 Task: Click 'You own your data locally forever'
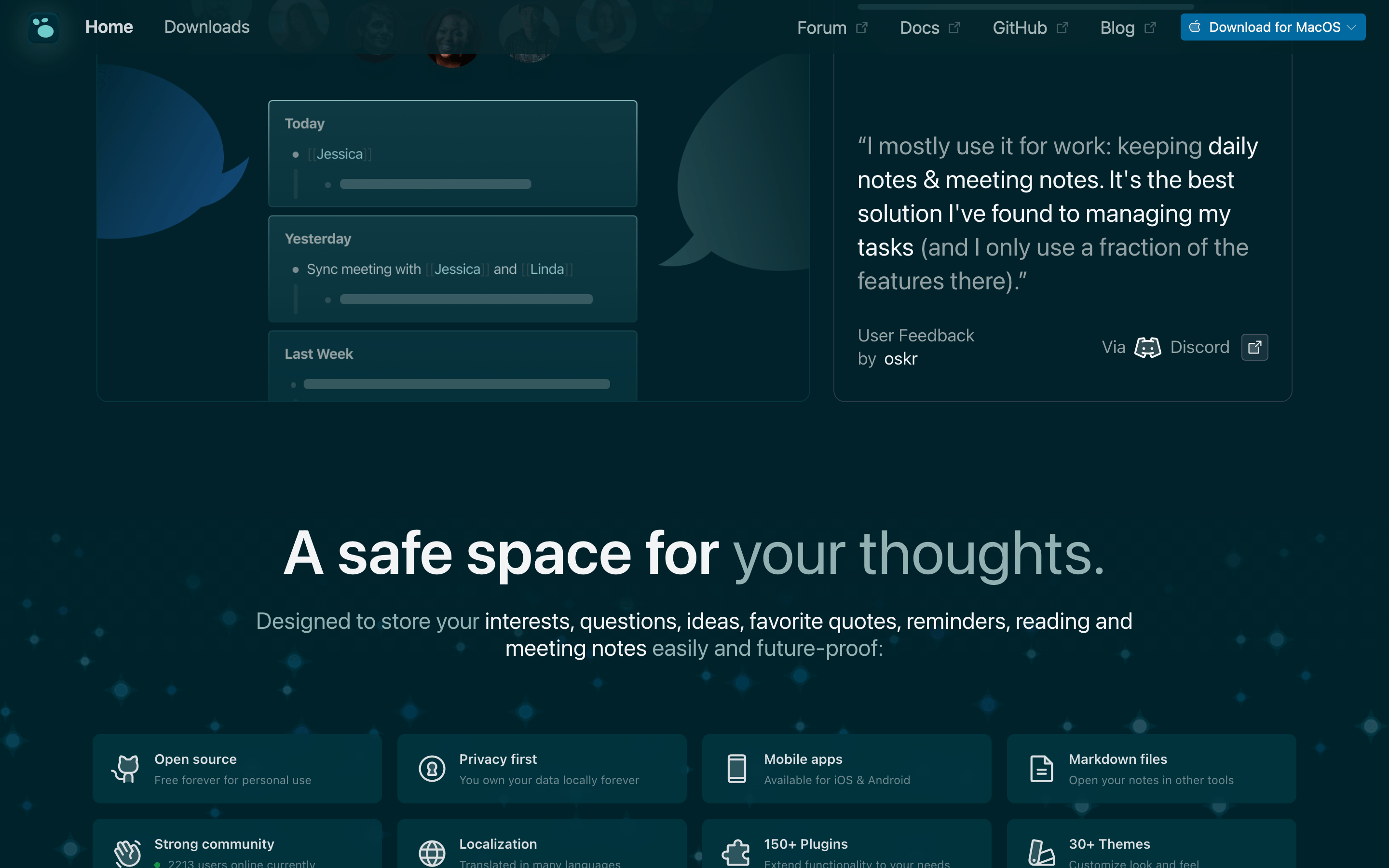click(549, 780)
